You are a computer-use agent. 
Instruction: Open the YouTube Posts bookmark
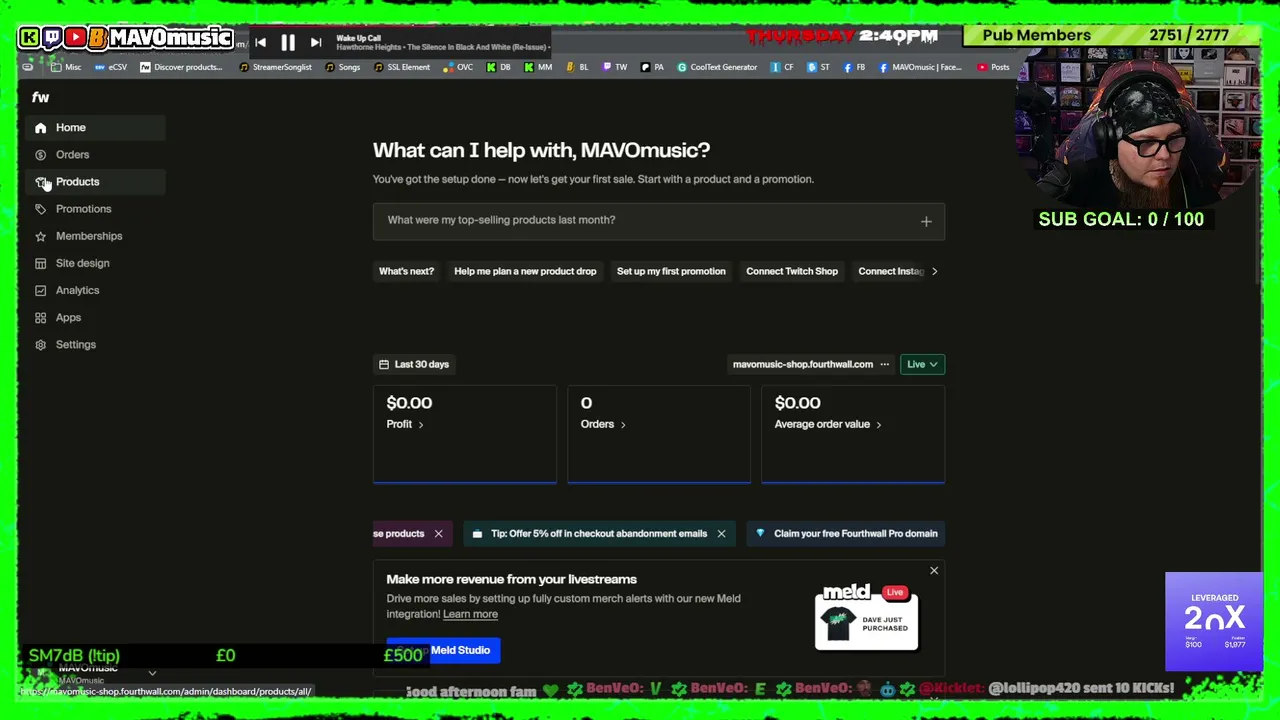pos(993,67)
